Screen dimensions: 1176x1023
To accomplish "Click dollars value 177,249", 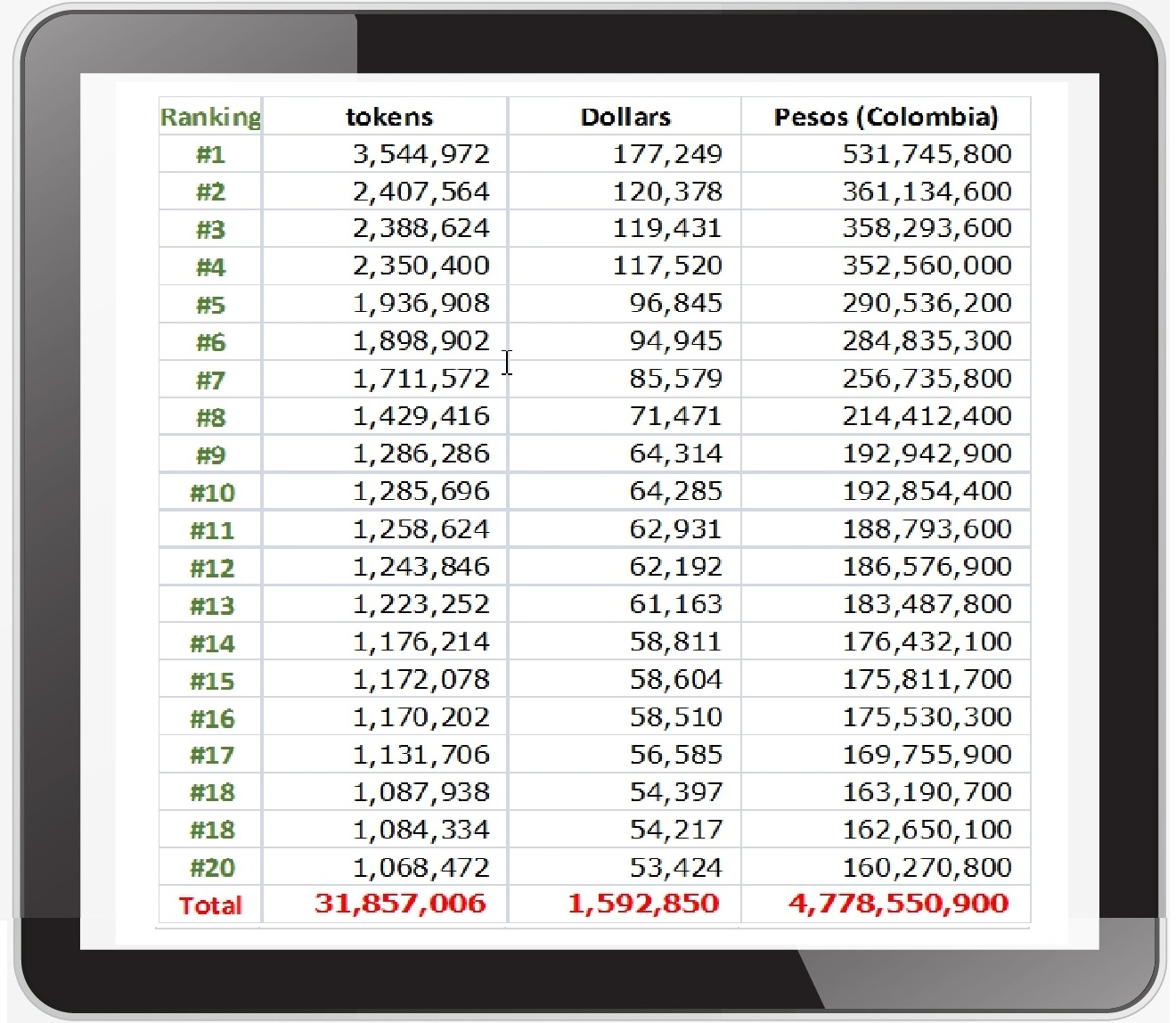I will tap(667, 154).
